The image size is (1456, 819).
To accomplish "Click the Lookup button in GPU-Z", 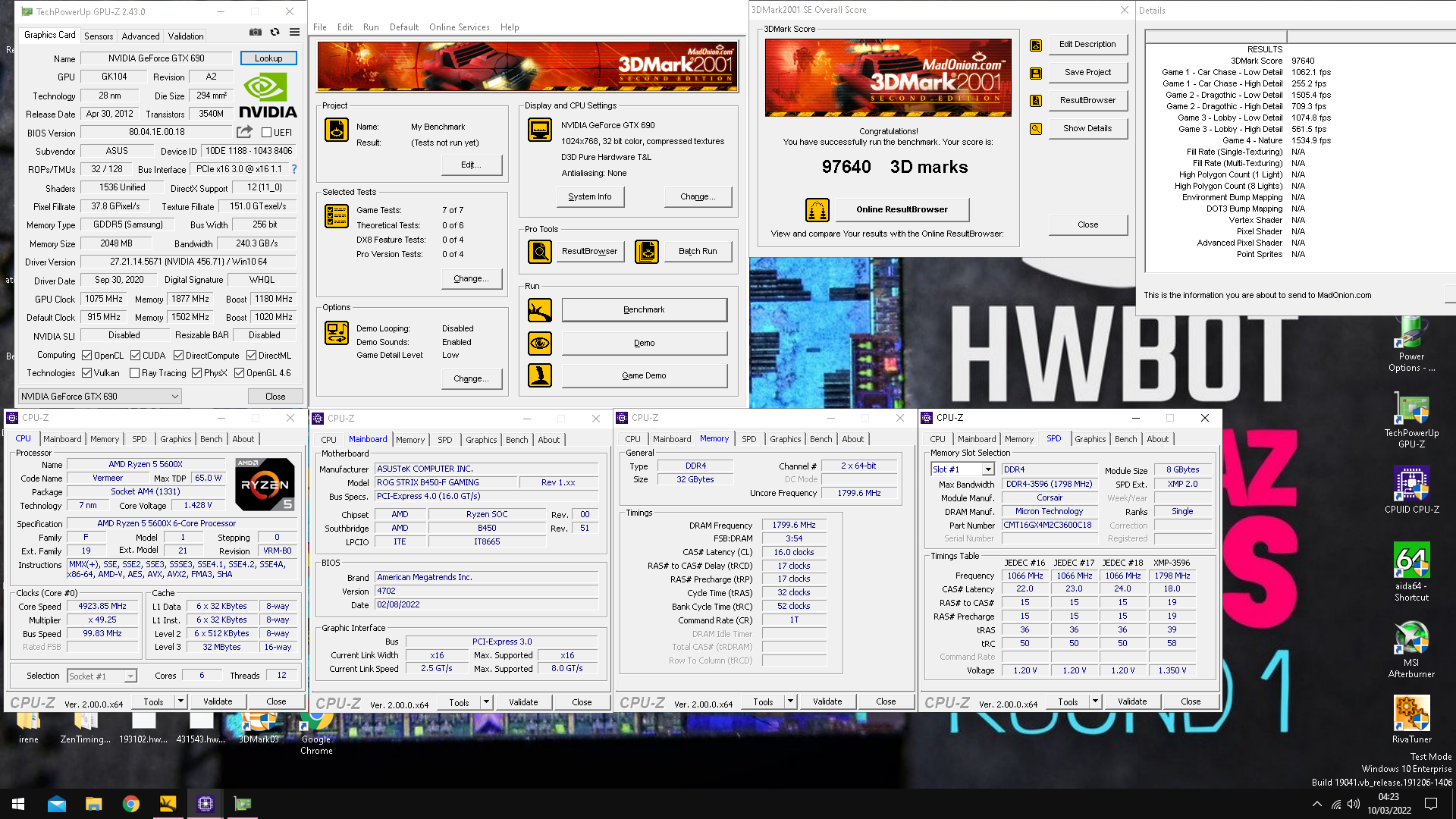I will coord(268,58).
